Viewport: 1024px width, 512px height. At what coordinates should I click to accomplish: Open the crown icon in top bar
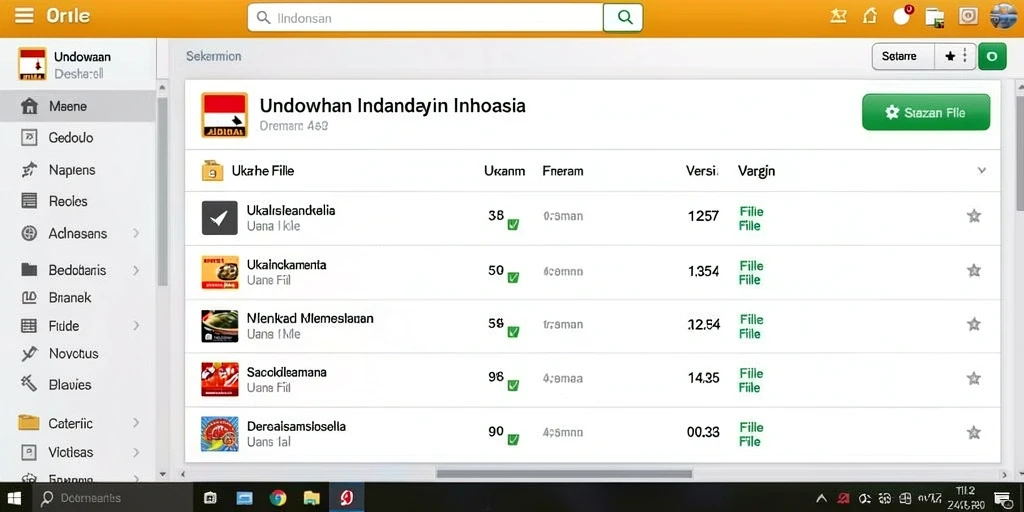(x=838, y=16)
